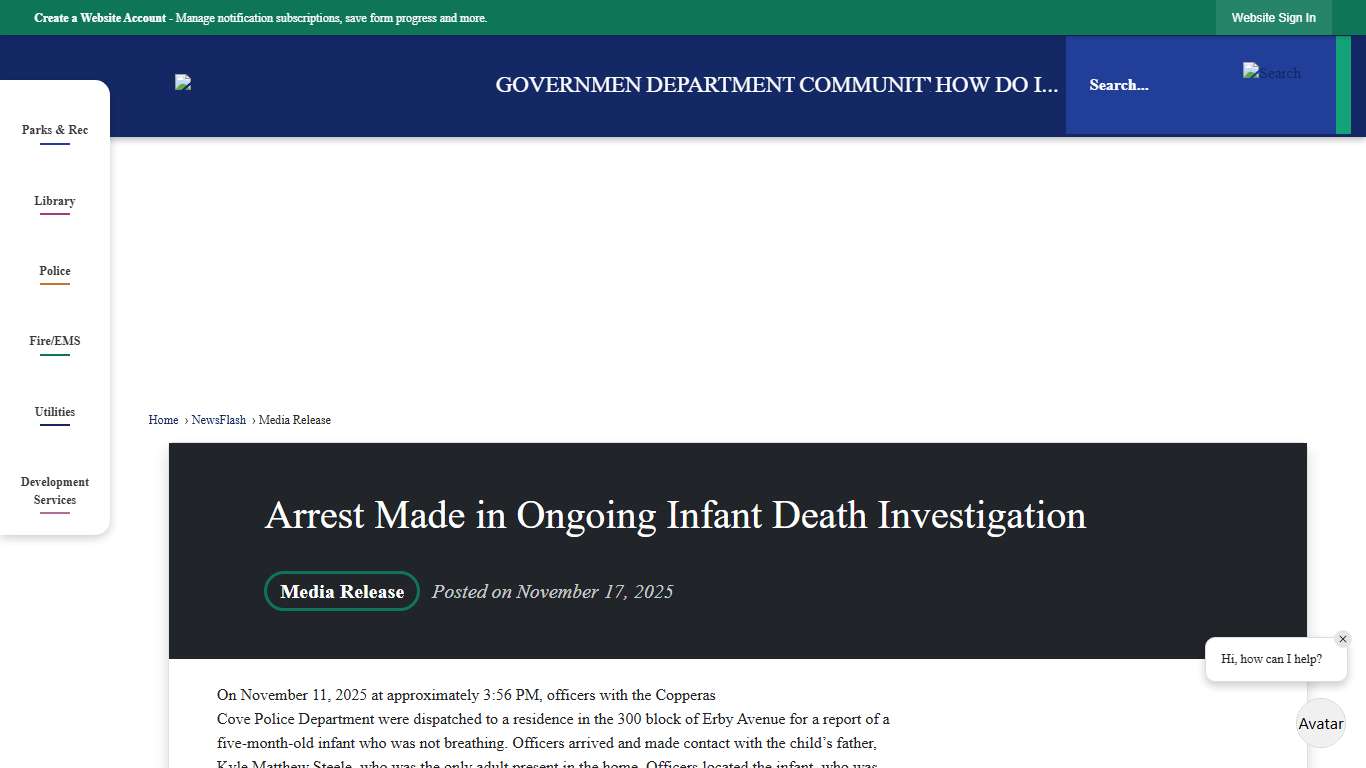This screenshot has height=768, width=1366.
Task: Navigate to Home via the breadcrumb
Action: pyautogui.click(x=163, y=419)
